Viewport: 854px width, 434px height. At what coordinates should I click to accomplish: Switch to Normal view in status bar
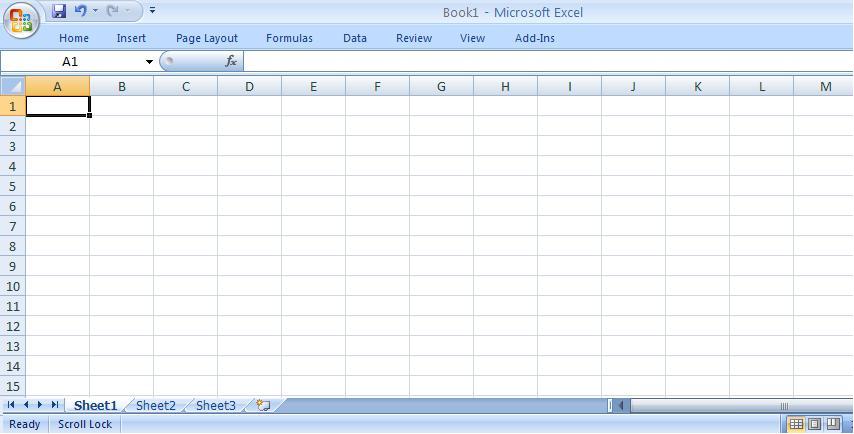796,424
